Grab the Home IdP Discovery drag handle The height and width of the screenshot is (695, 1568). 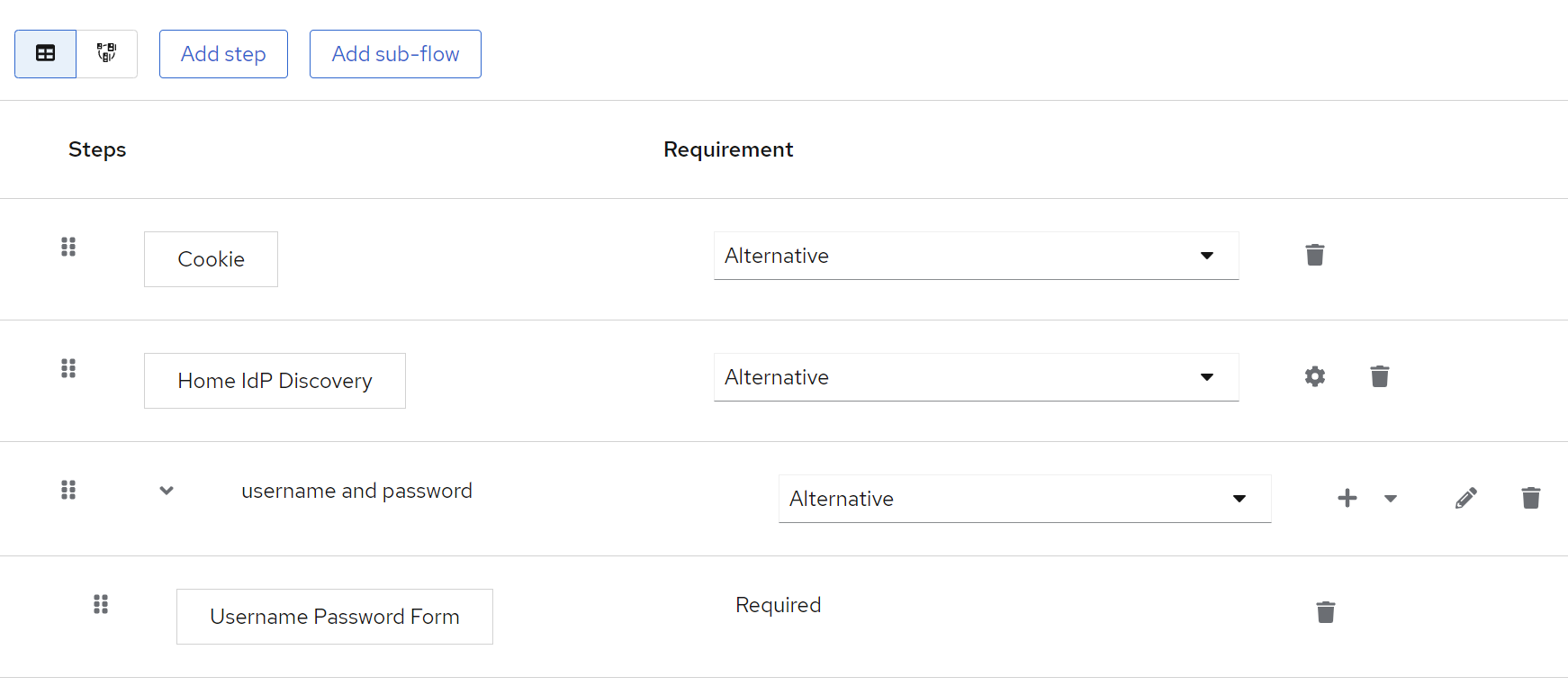tap(68, 368)
